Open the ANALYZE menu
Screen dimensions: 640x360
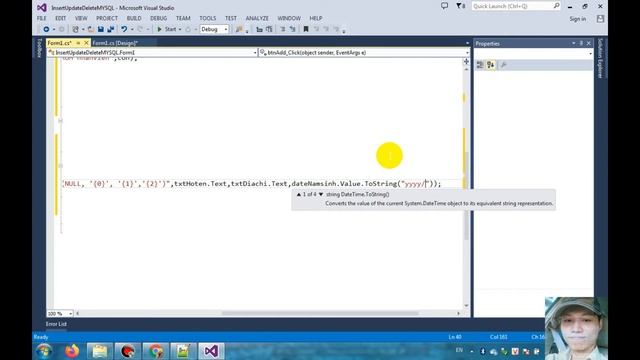(257, 18)
